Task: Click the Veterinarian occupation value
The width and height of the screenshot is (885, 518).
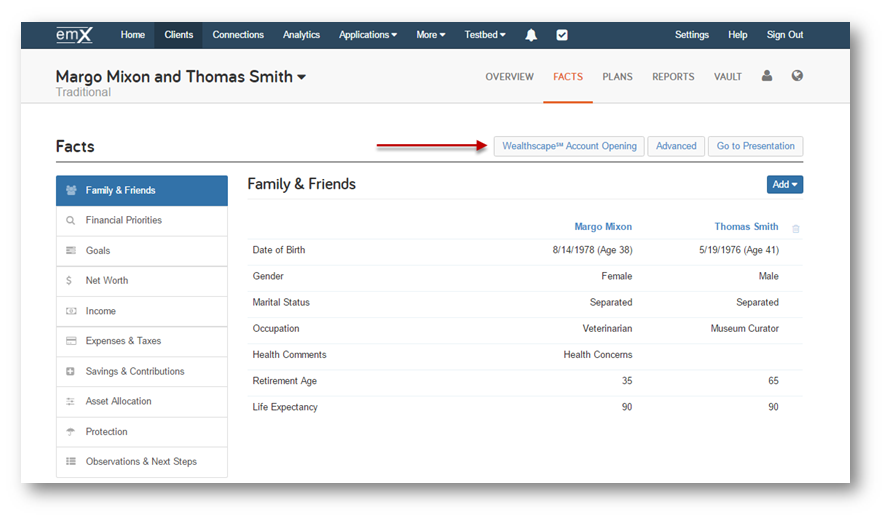Action: [x=607, y=328]
